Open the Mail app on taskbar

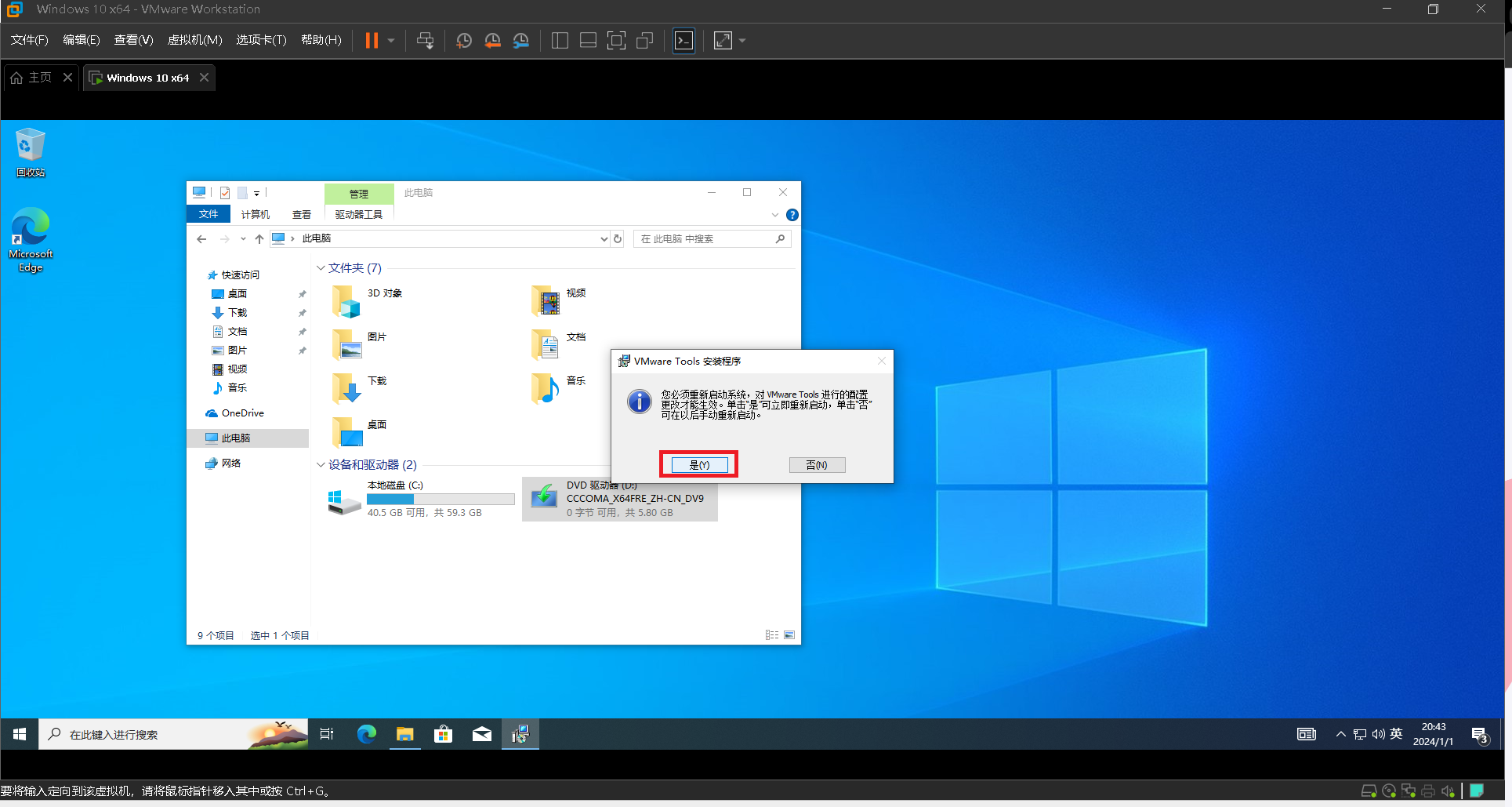point(482,734)
